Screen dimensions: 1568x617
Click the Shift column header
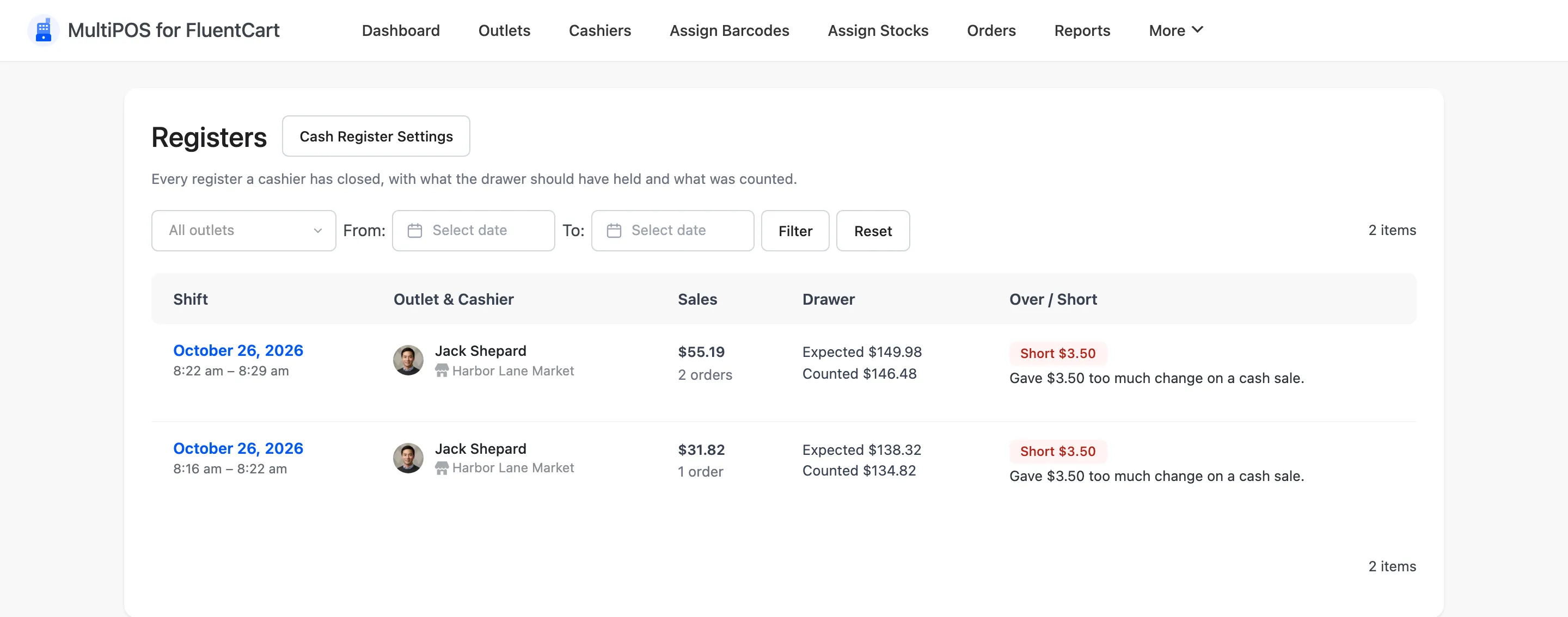point(191,299)
